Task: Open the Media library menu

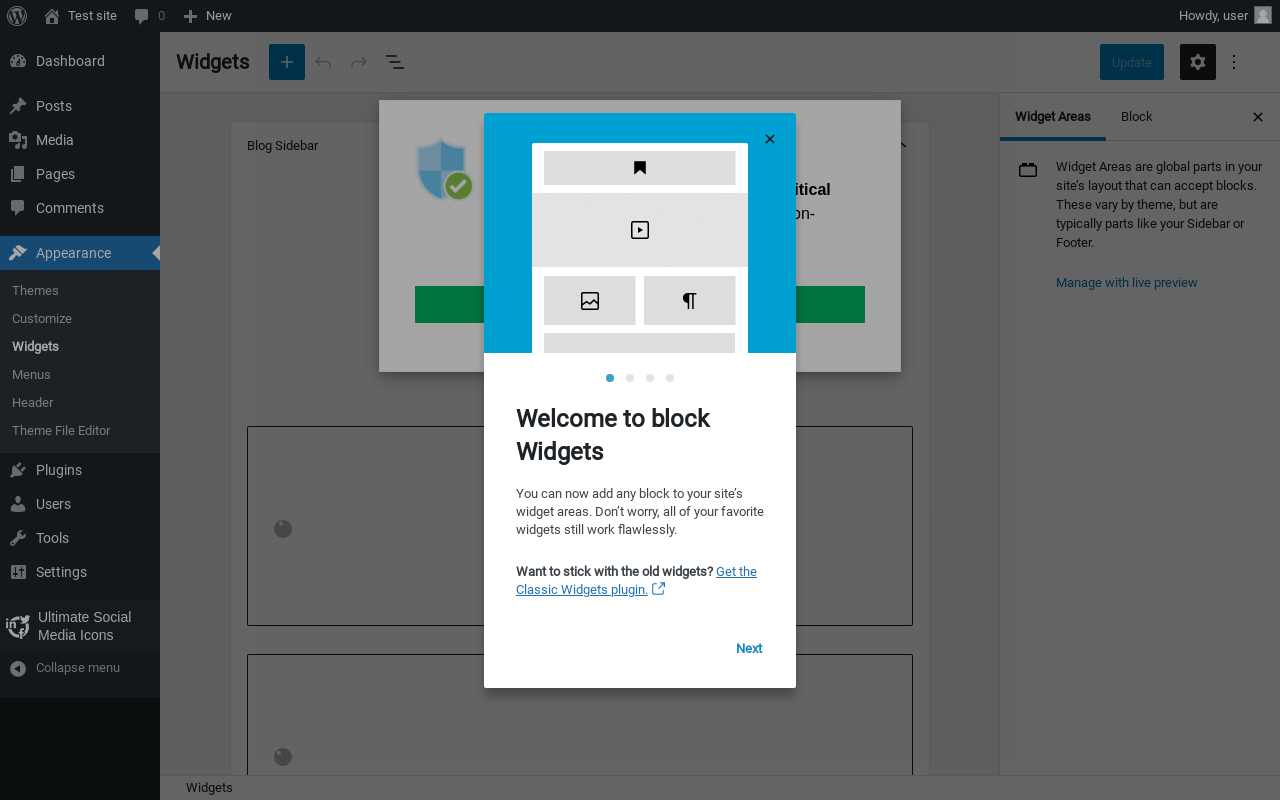Action: tap(80, 140)
